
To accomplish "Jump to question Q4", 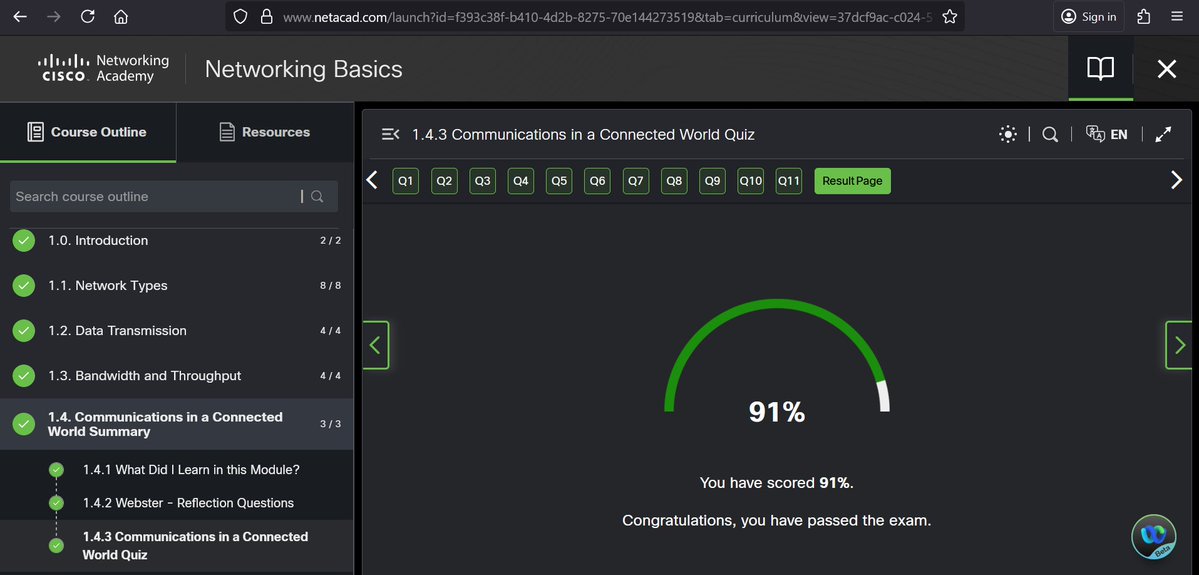I will (521, 181).
